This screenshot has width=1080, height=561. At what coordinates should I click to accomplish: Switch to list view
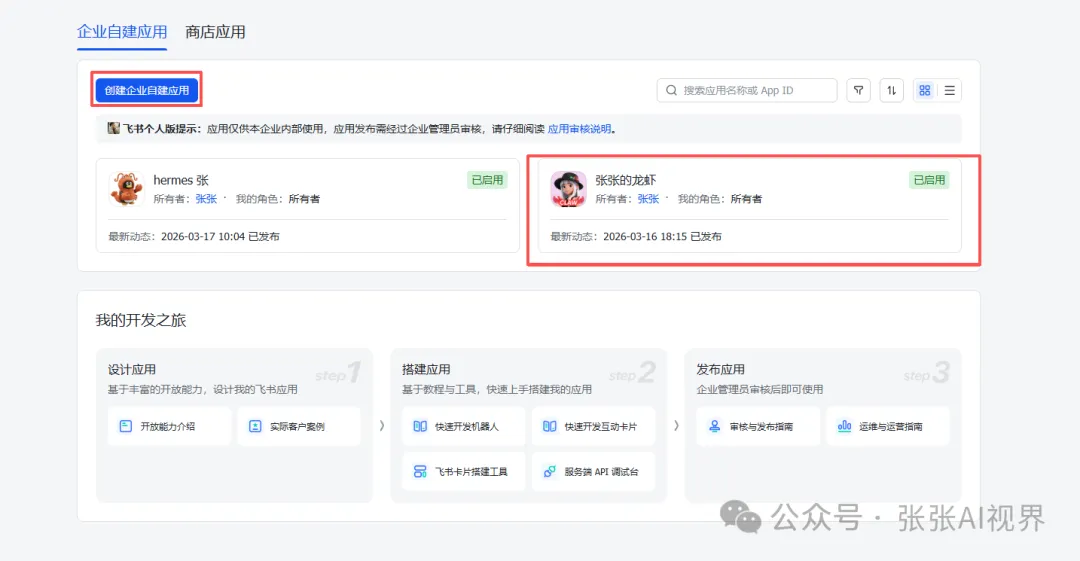949,90
